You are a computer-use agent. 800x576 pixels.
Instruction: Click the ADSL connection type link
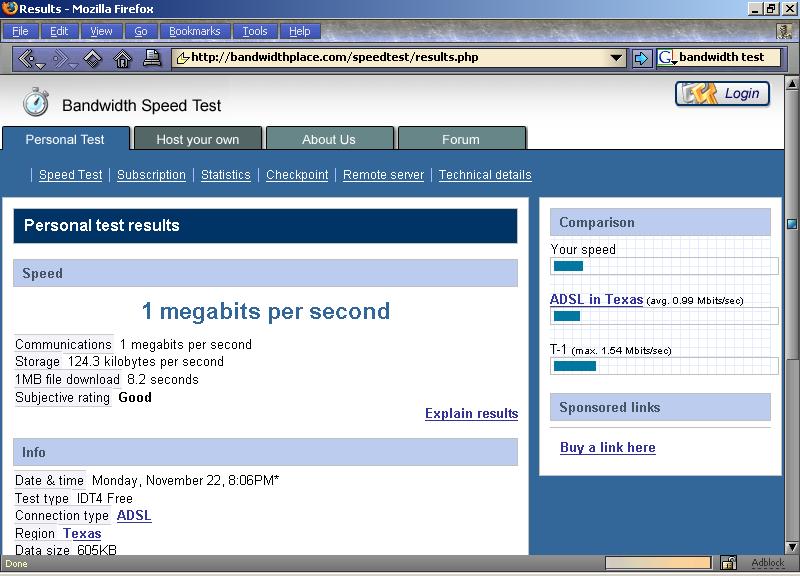click(x=134, y=515)
